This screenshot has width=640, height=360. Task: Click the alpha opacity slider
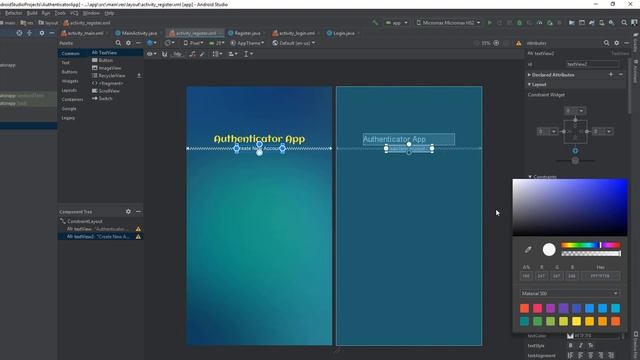point(591,253)
